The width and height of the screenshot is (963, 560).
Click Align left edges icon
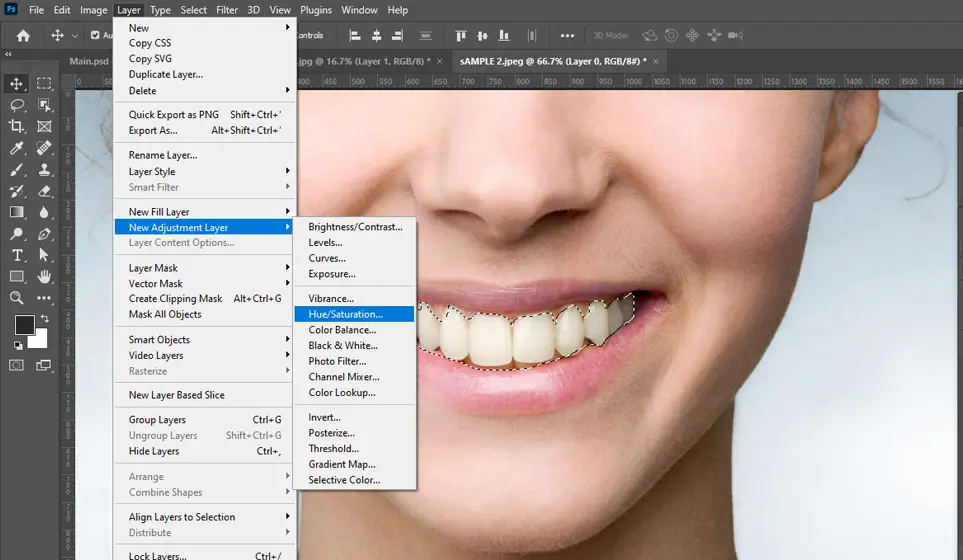pos(355,36)
